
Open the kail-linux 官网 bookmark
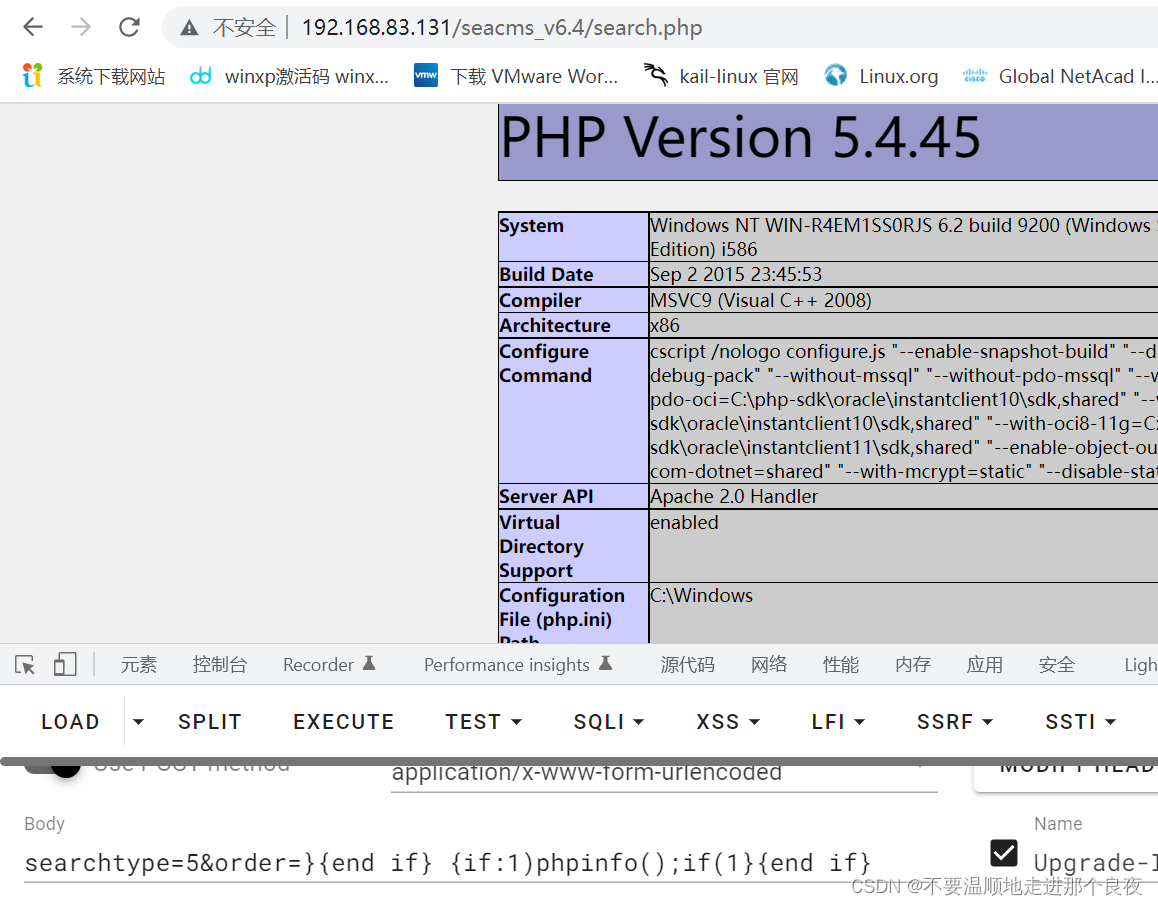point(721,76)
